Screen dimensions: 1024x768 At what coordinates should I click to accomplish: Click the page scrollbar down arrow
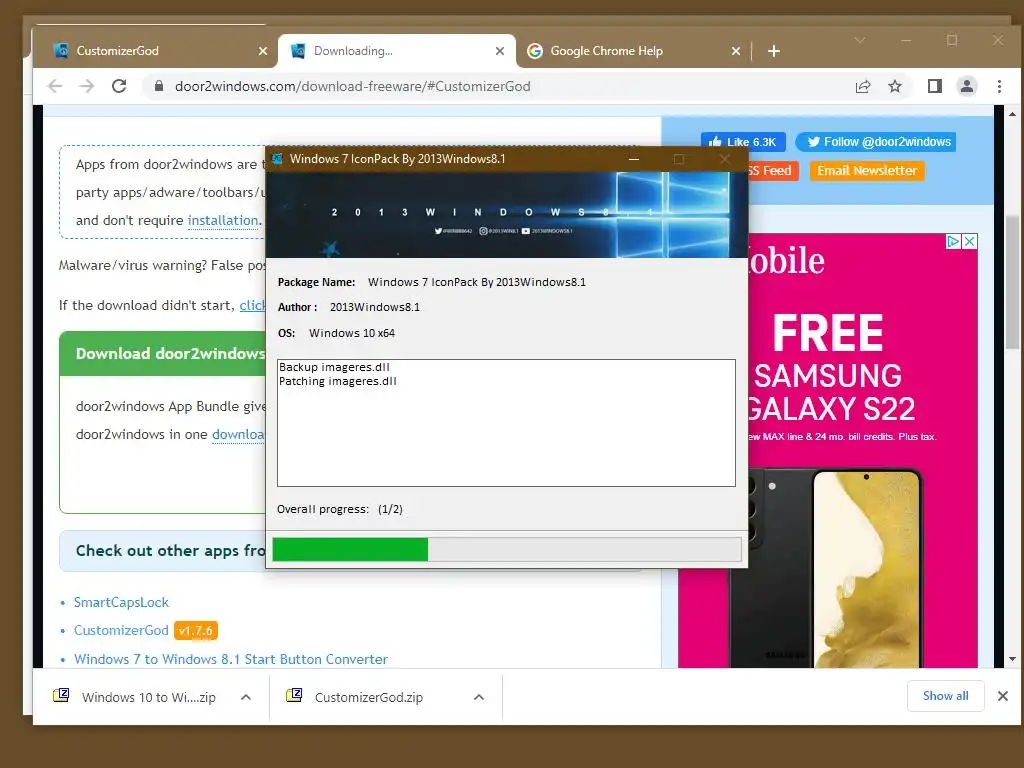pos(1012,660)
